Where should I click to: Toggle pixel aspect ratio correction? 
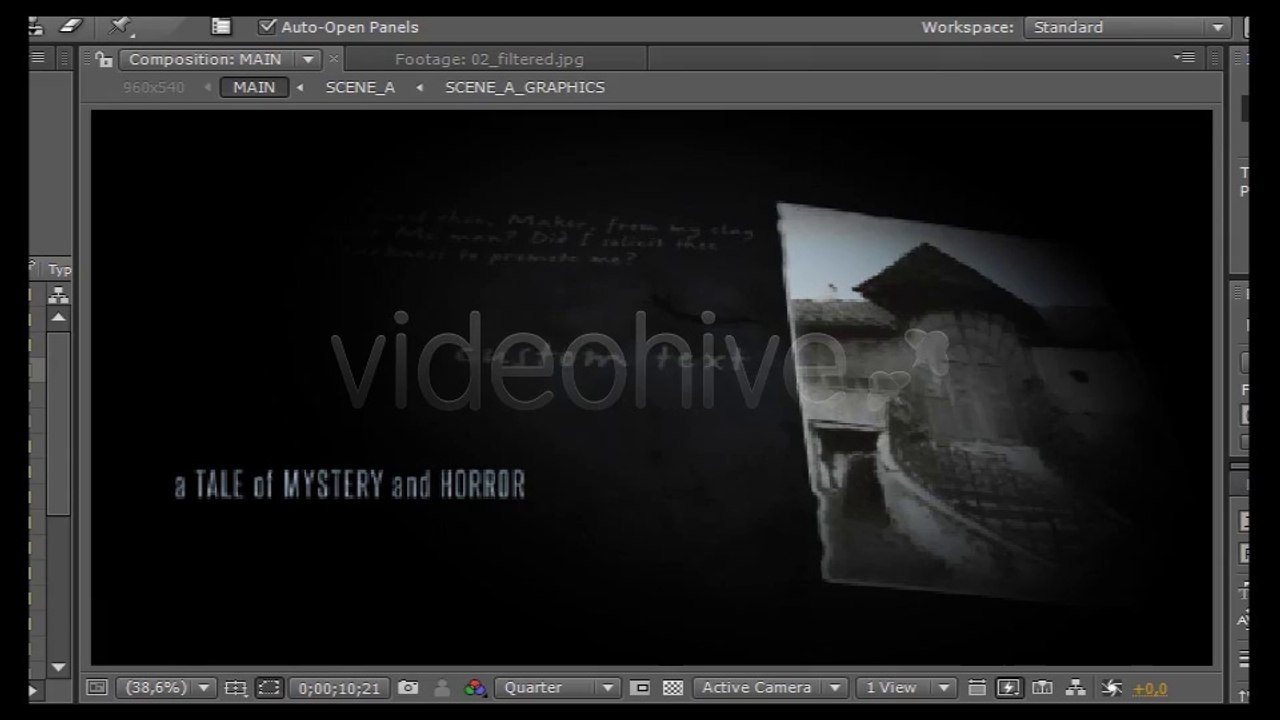tap(977, 687)
